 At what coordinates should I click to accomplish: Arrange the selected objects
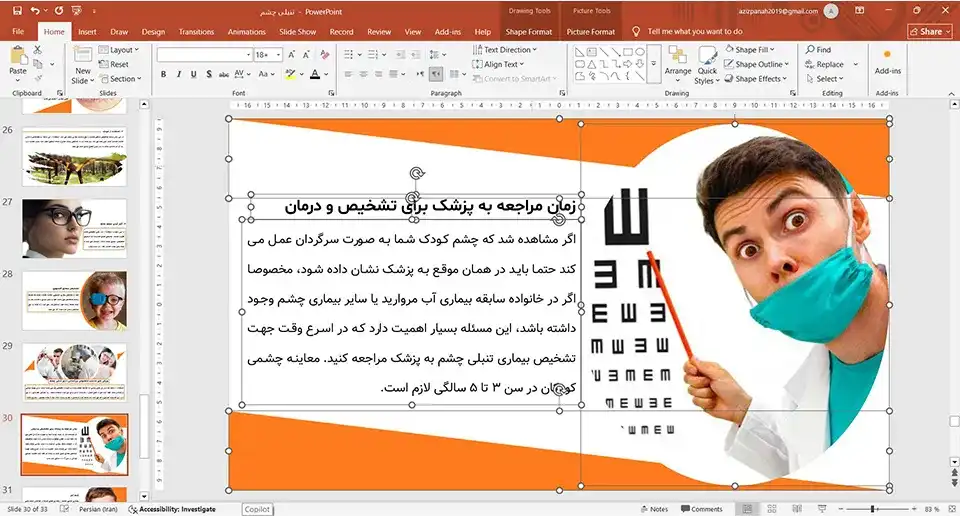(x=678, y=63)
